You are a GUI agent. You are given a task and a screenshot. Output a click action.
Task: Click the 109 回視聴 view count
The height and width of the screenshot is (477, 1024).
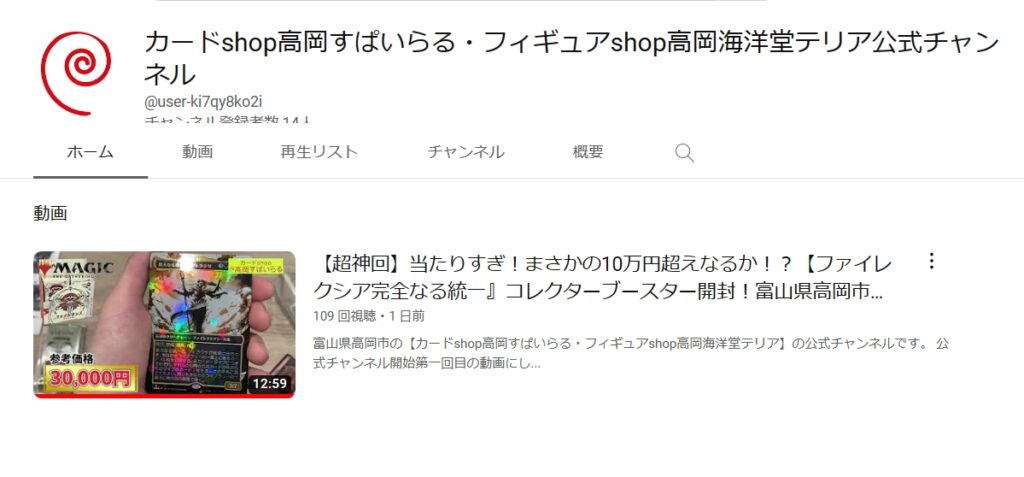point(345,316)
